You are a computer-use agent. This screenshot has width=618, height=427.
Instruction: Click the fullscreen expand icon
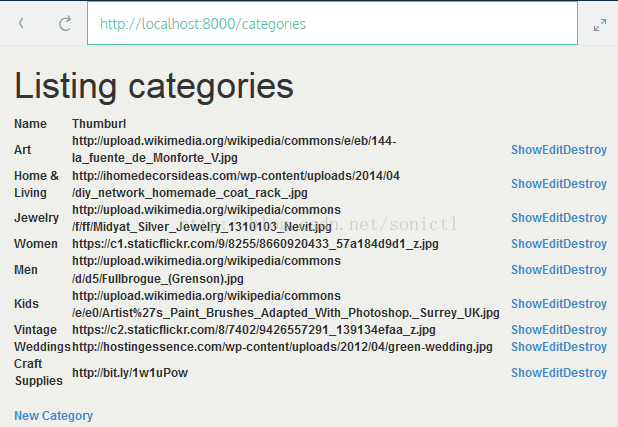click(x=600, y=24)
